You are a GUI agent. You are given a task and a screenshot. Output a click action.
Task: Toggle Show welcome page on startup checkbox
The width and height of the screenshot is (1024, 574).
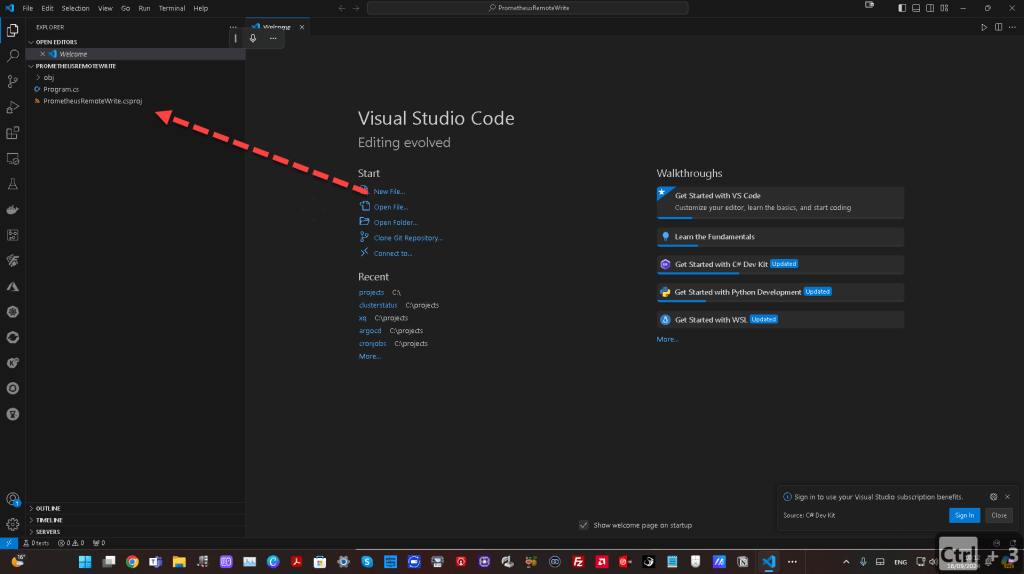click(x=583, y=525)
